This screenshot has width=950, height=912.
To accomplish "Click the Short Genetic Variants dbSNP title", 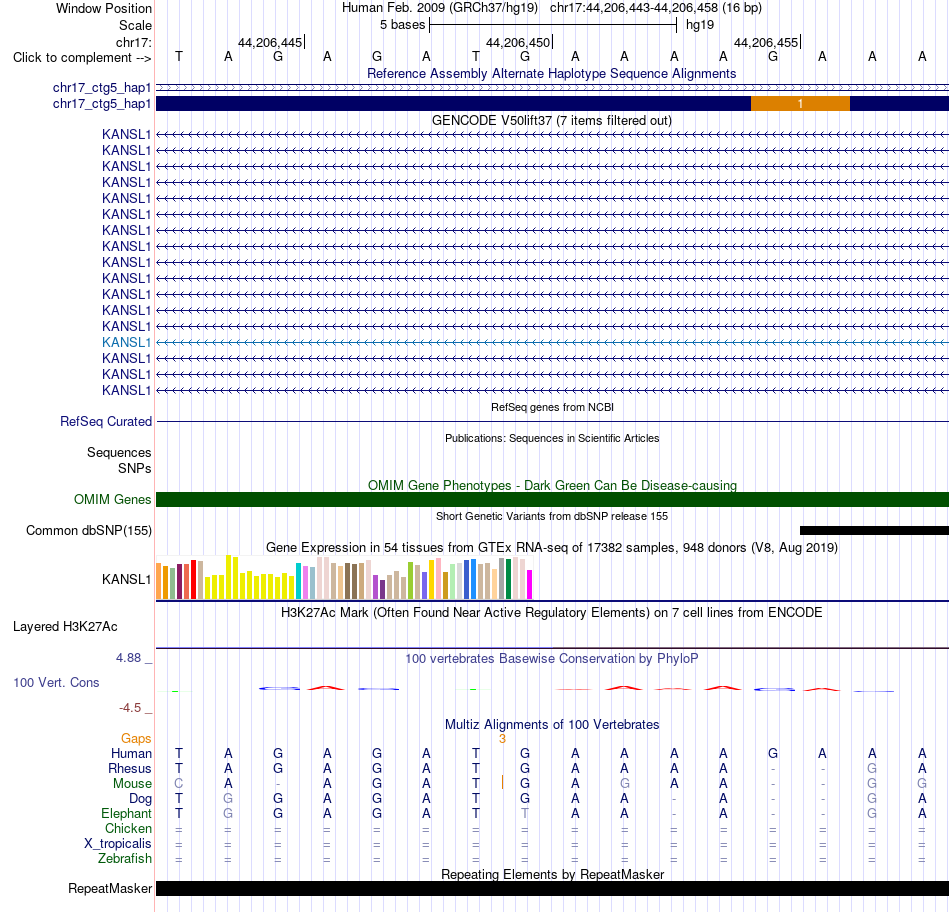I will (552, 516).
